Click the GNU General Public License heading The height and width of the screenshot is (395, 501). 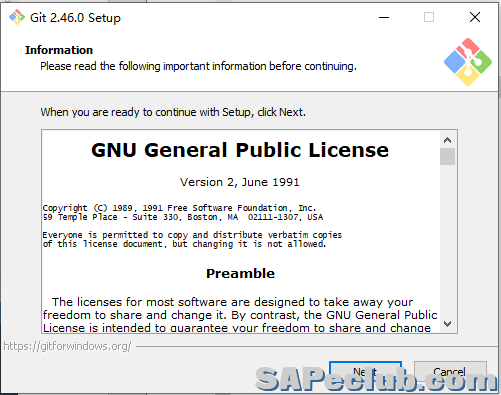coord(240,150)
